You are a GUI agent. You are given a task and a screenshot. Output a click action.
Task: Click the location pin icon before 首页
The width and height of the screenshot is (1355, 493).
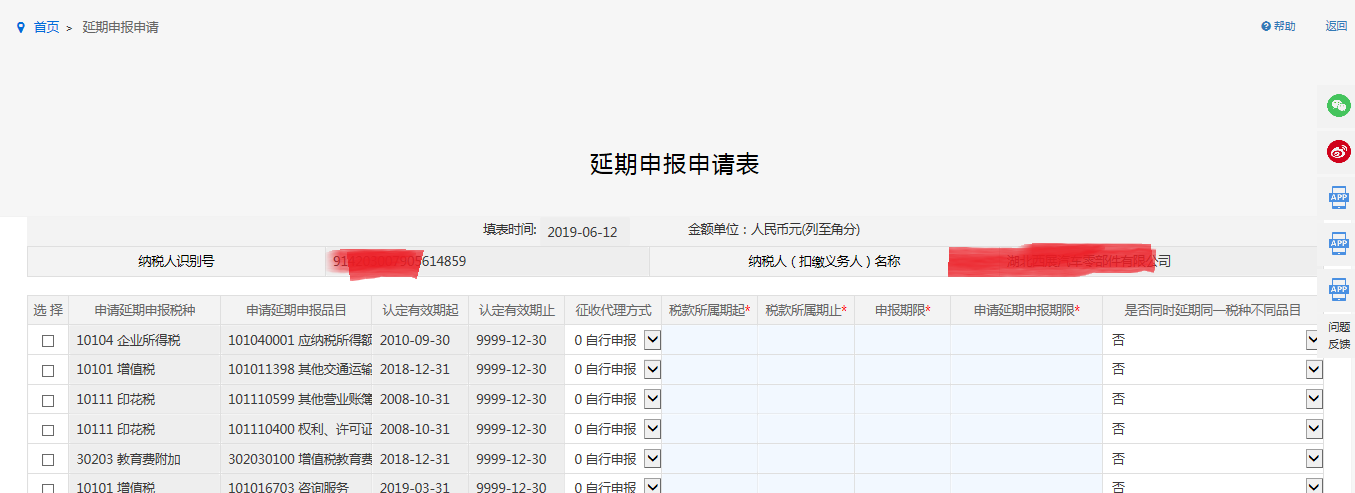21,27
